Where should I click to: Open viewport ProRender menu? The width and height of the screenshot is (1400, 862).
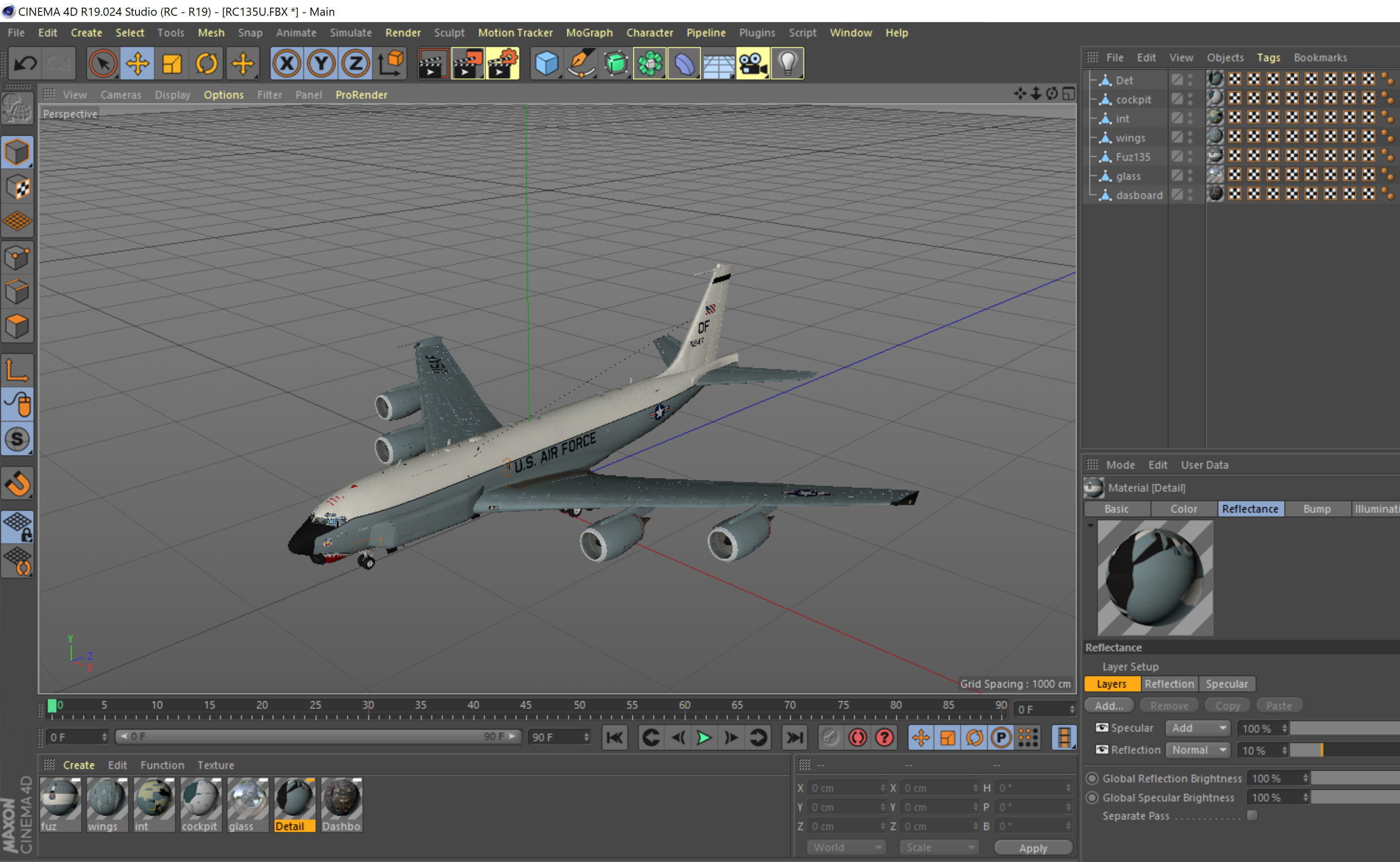pyautogui.click(x=361, y=95)
